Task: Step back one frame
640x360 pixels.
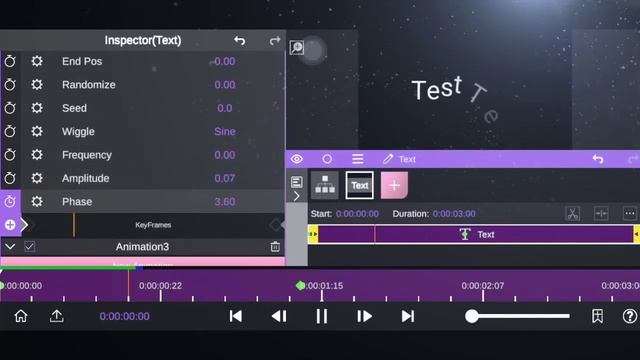Action: click(x=279, y=316)
